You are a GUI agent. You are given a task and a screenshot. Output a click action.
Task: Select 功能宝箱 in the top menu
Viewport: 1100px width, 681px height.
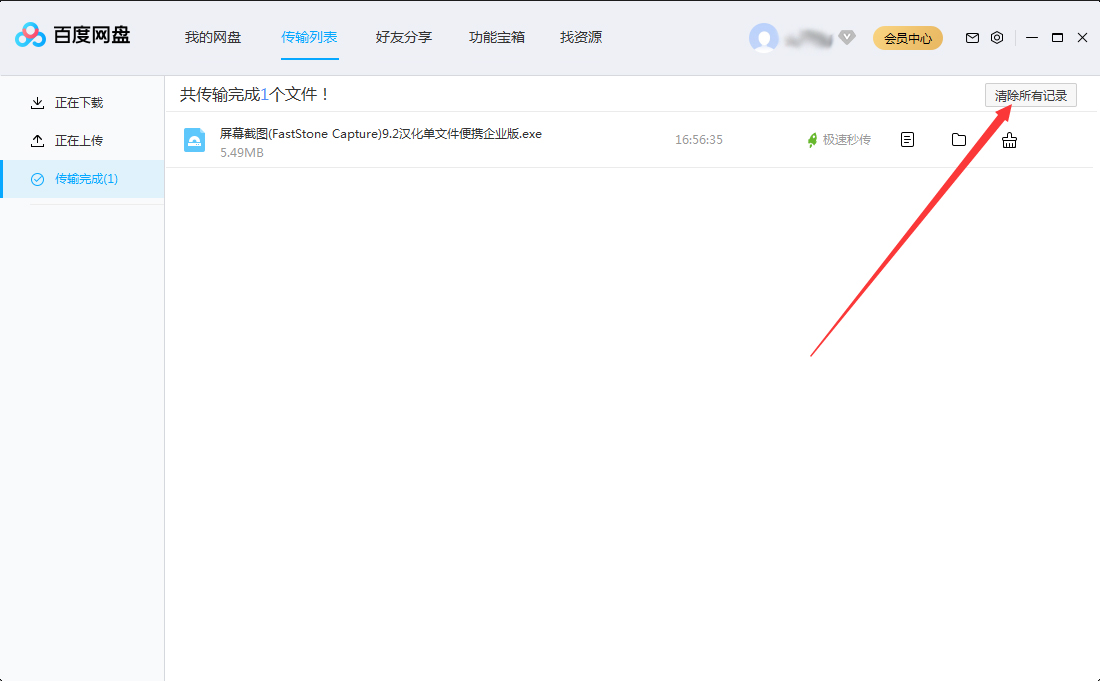click(x=497, y=37)
